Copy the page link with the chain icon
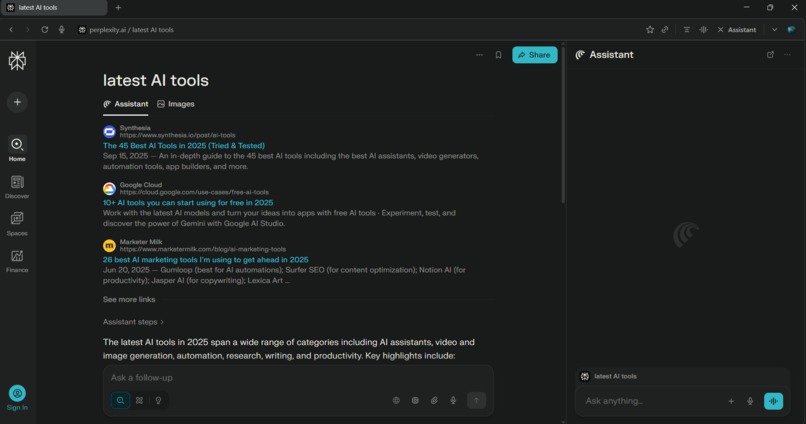Viewport: 806px width, 424px height. coord(665,30)
